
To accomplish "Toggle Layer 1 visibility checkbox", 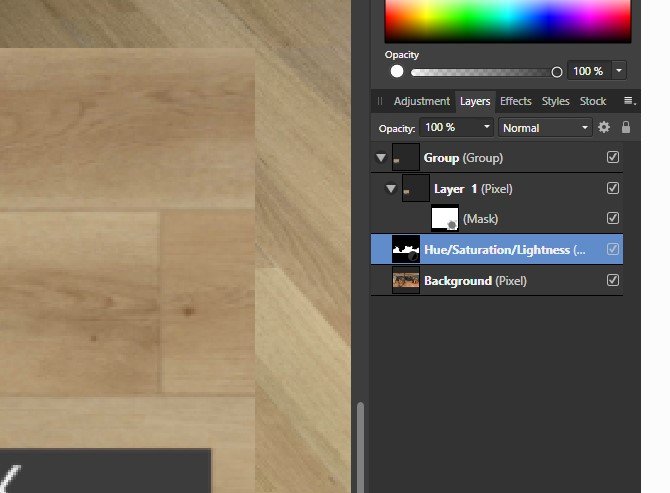I will pyautogui.click(x=613, y=188).
